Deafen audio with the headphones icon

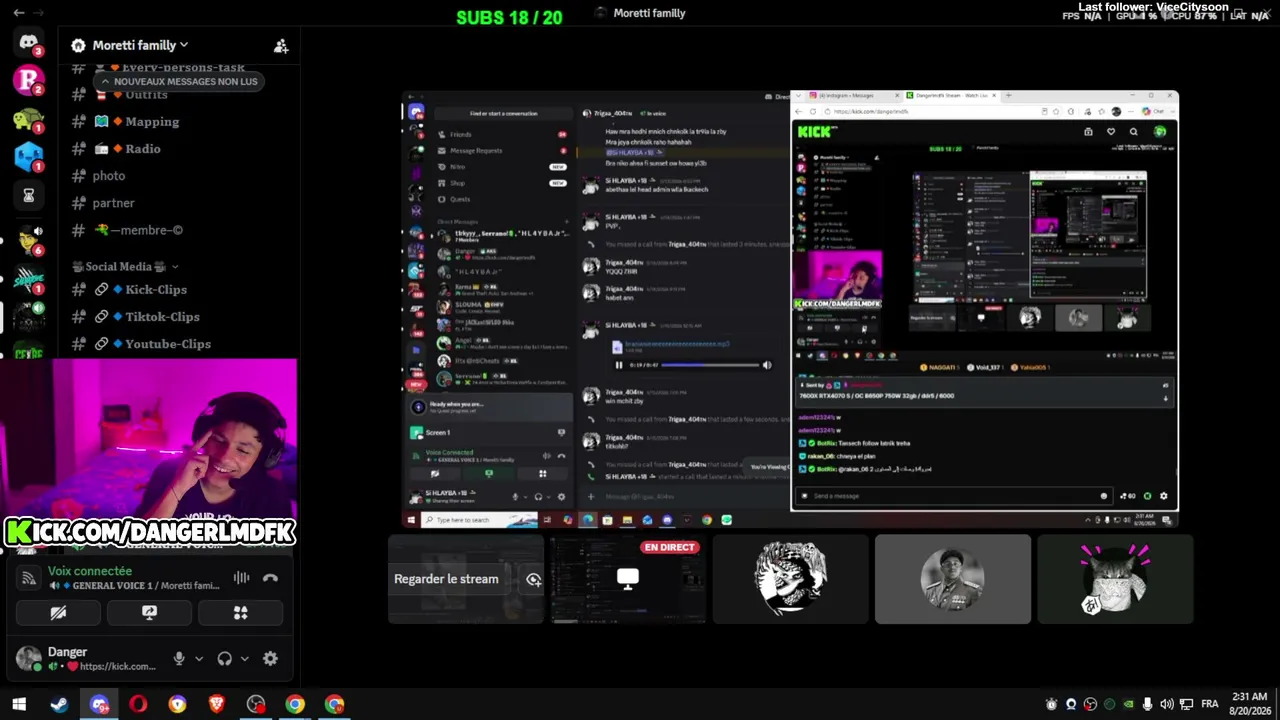[225, 658]
